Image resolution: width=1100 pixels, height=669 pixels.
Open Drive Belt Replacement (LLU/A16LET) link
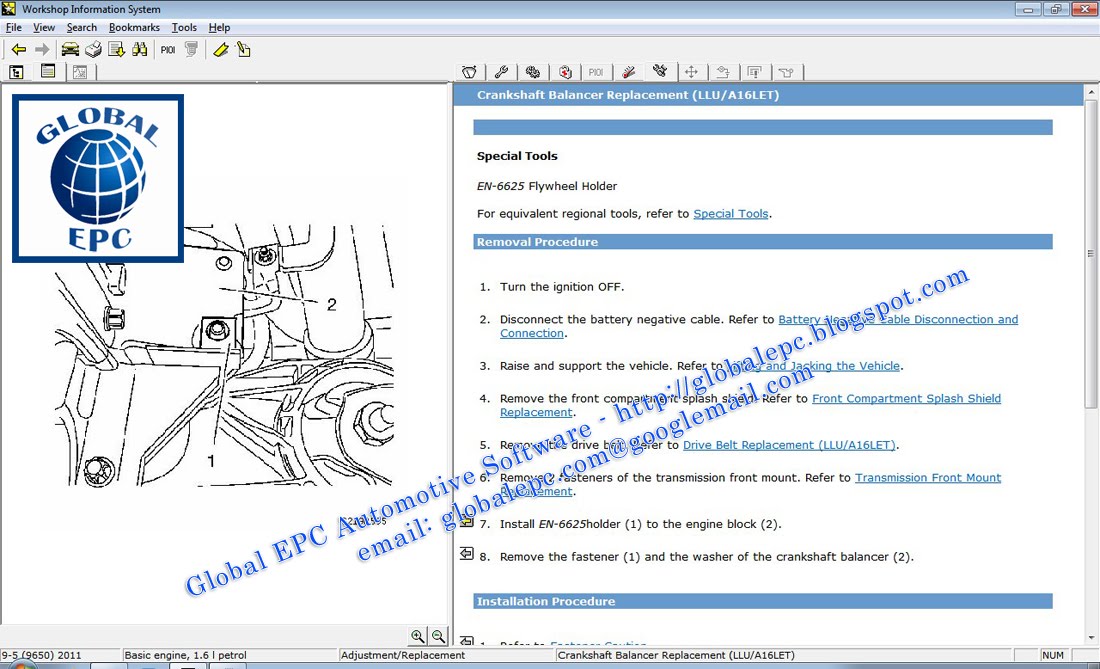[789, 445]
